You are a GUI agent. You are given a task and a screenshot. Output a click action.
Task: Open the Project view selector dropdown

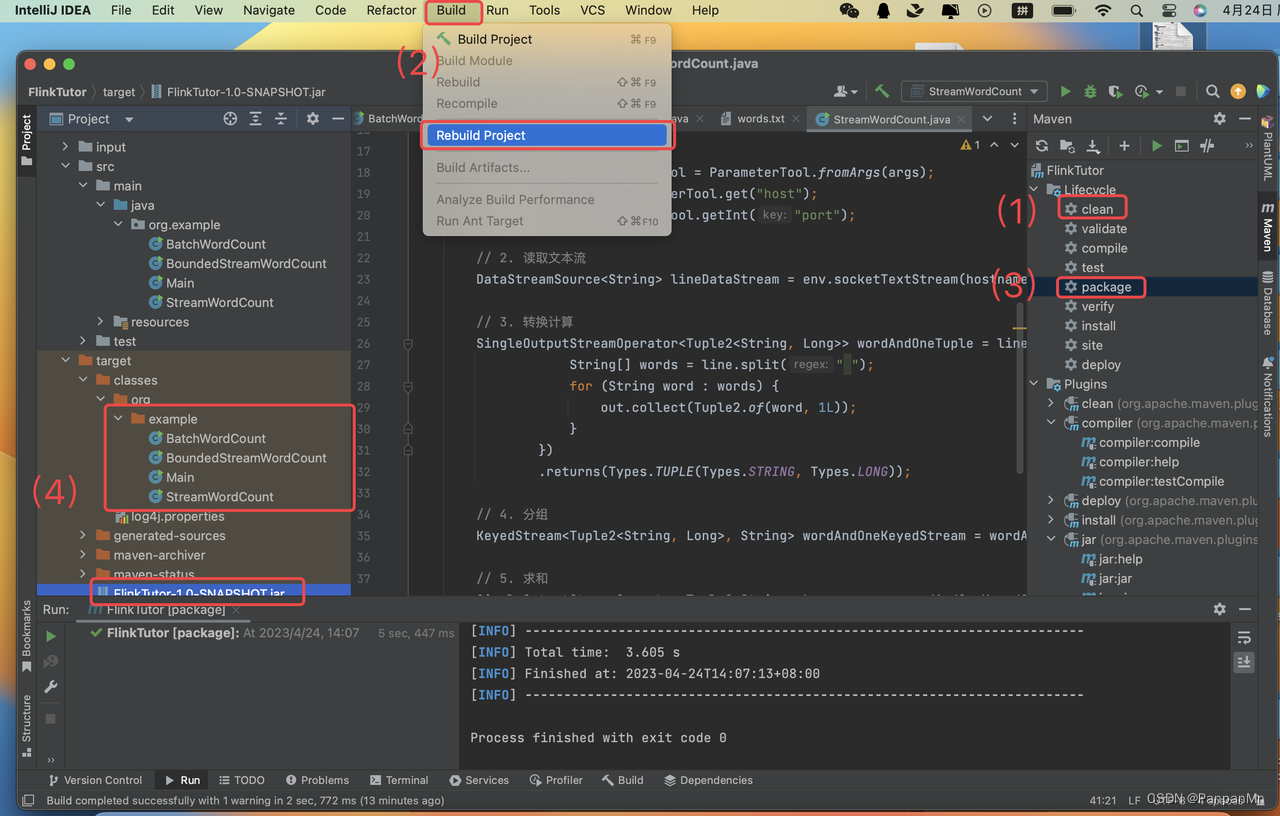(x=91, y=118)
